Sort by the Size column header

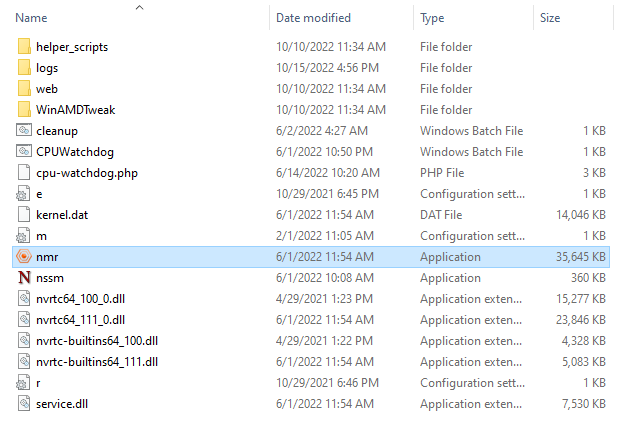coord(550,18)
